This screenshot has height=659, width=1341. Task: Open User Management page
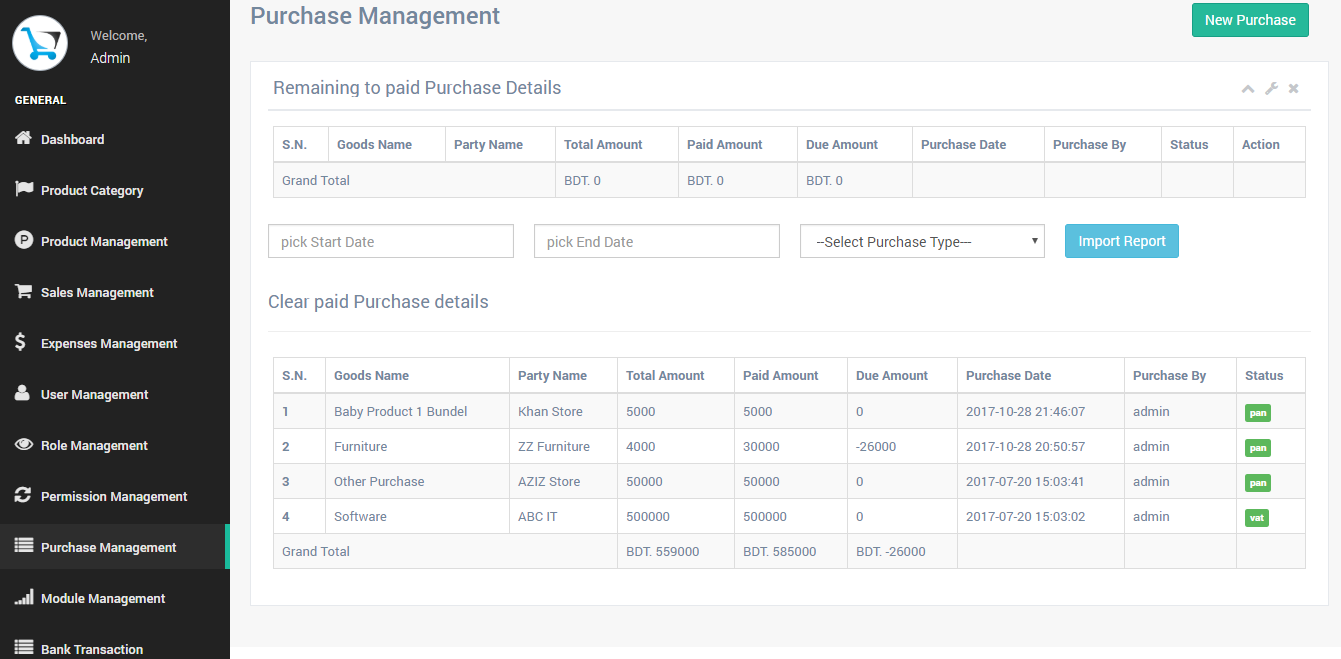click(x=114, y=394)
